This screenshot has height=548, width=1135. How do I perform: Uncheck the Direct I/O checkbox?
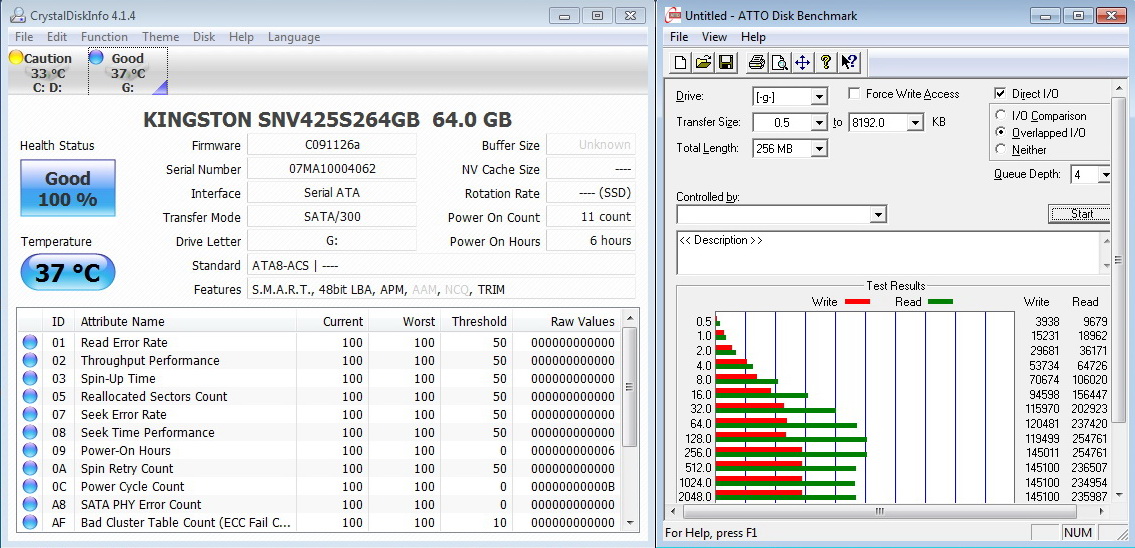[1001, 94]
